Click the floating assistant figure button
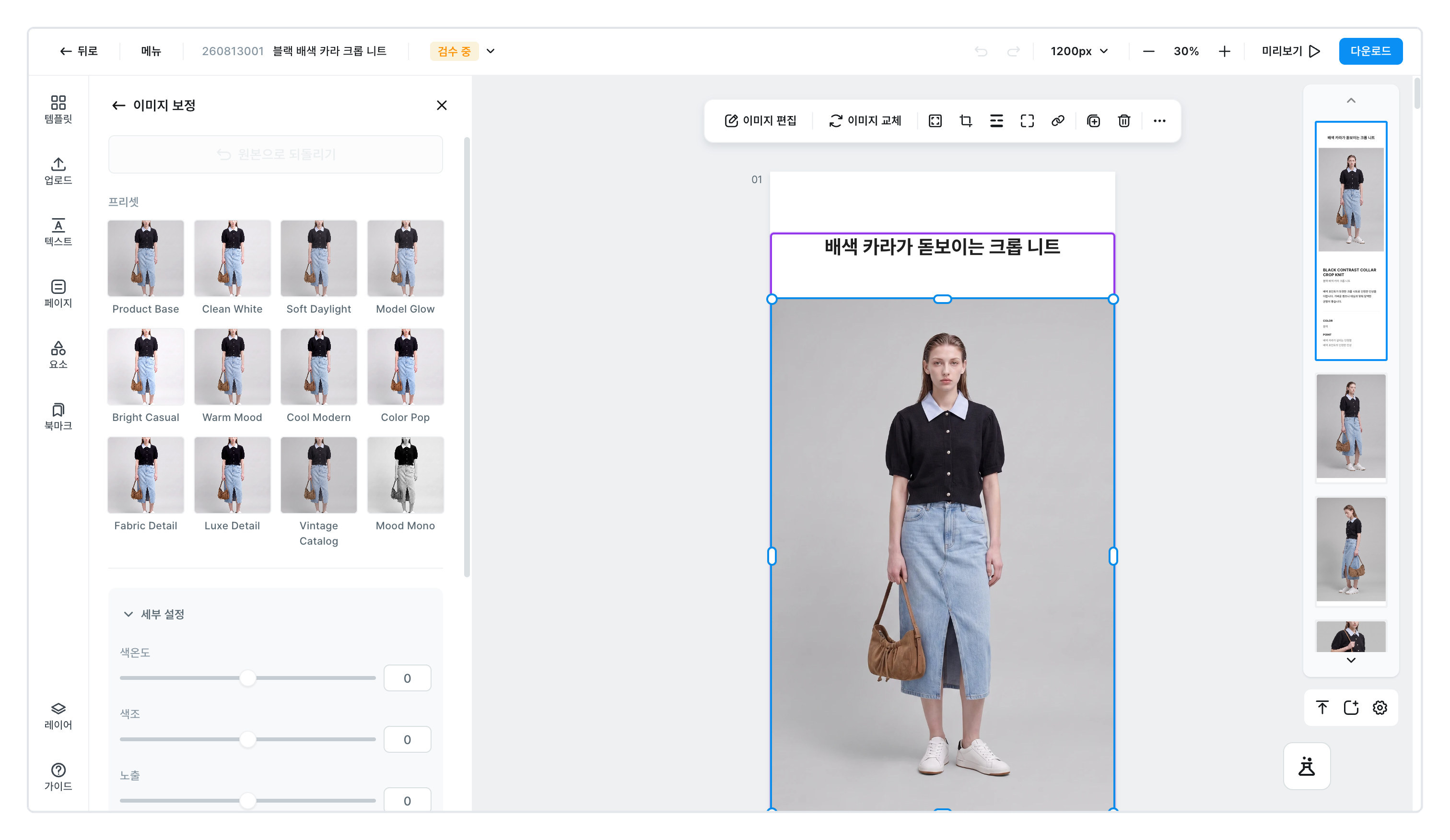The width and height of the screenshot is (1450, 840). tap(1307, 766)
